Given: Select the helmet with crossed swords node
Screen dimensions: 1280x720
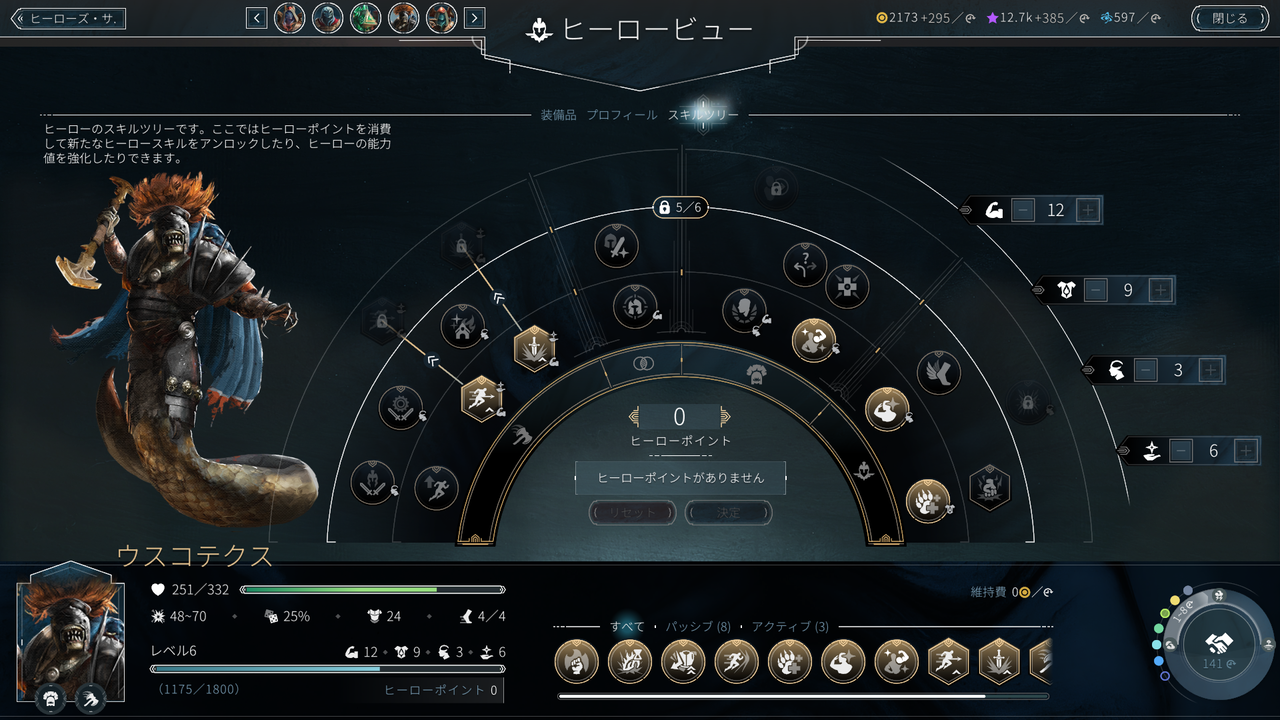Looking at the screenshot, I should point(372,482).
